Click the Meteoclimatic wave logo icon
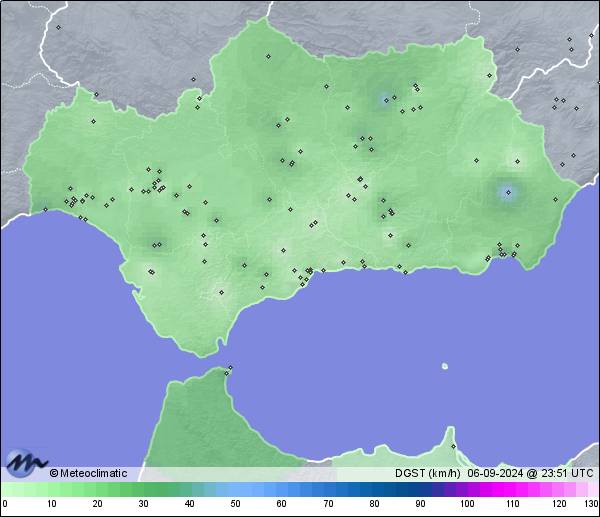Viewport: 600px width, 517px height. point(26,463)
